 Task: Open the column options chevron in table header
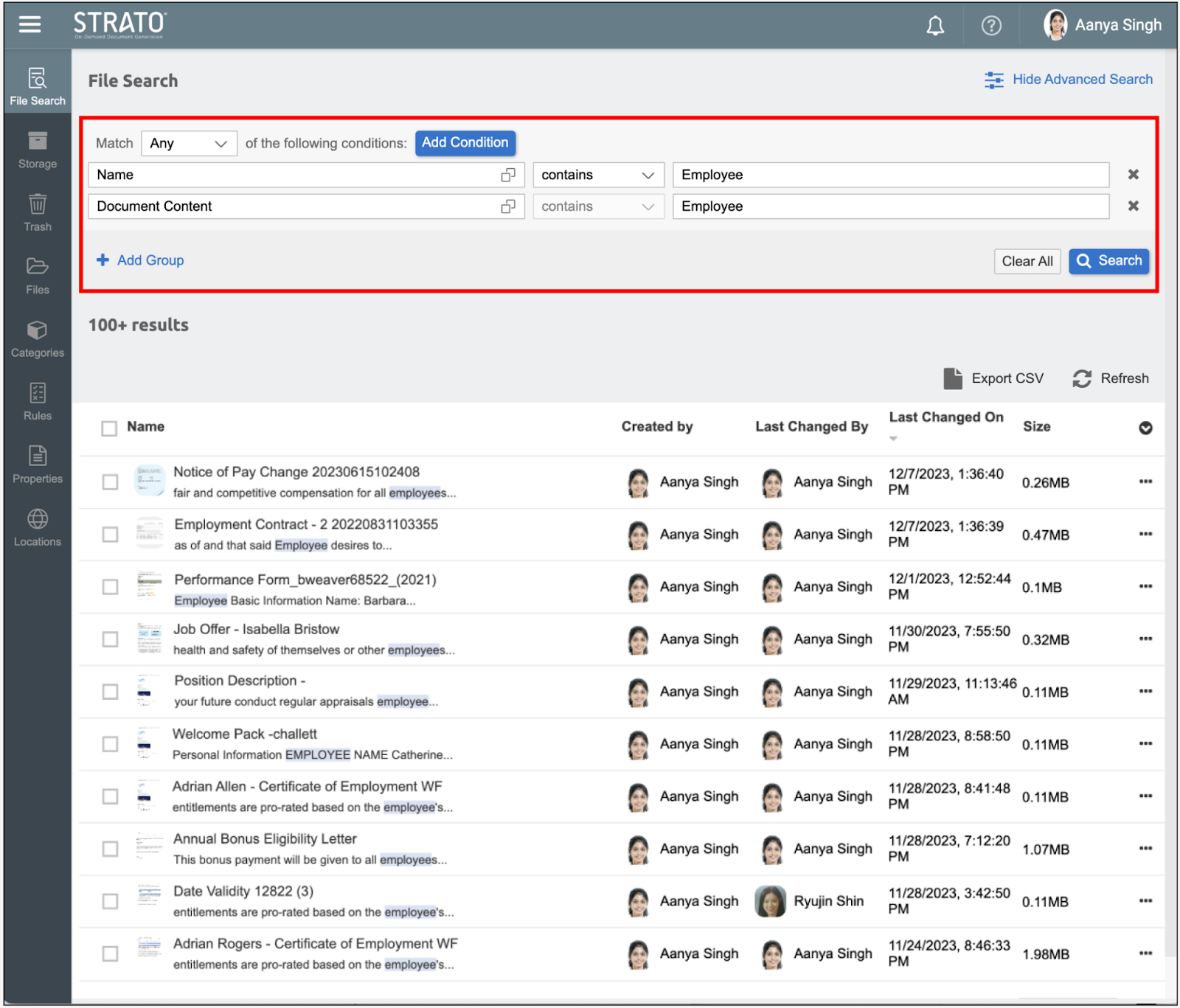click(x=1145, y=428)
